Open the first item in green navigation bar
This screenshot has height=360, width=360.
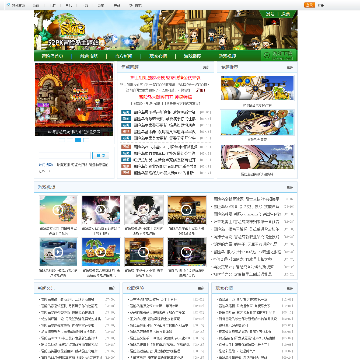[52, 56]
